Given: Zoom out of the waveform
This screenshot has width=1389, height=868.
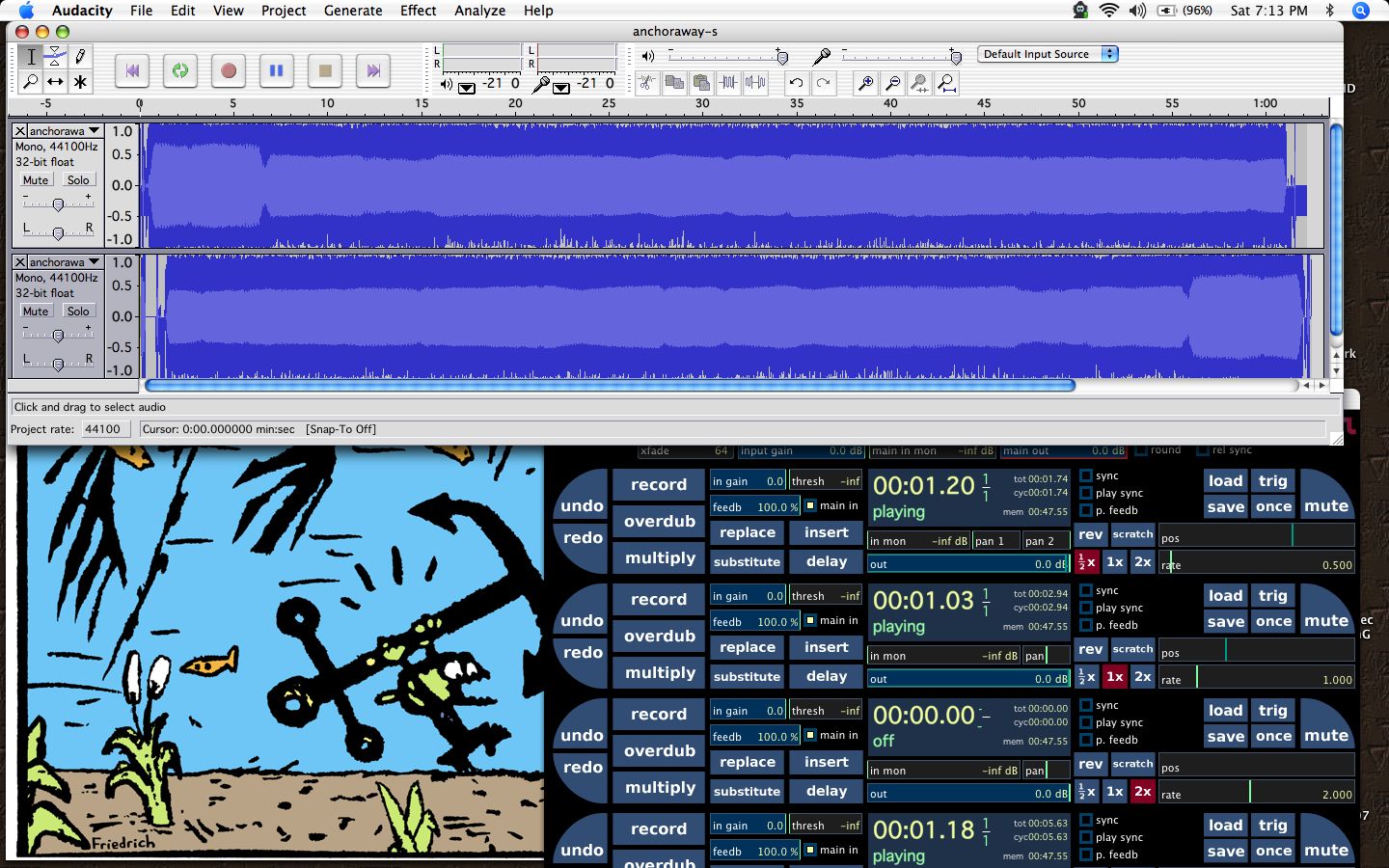Looking at the screenshot, I should [x=892, y=83].
